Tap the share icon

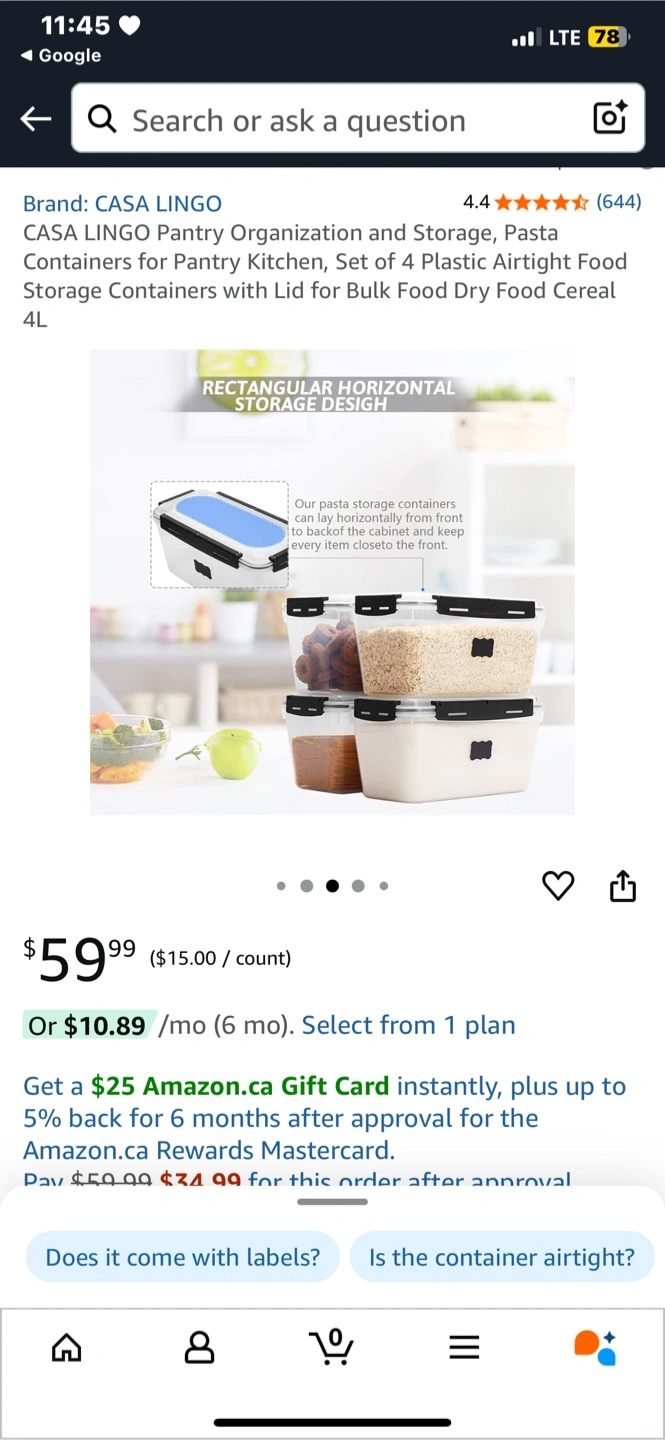[x=623, y=885]
